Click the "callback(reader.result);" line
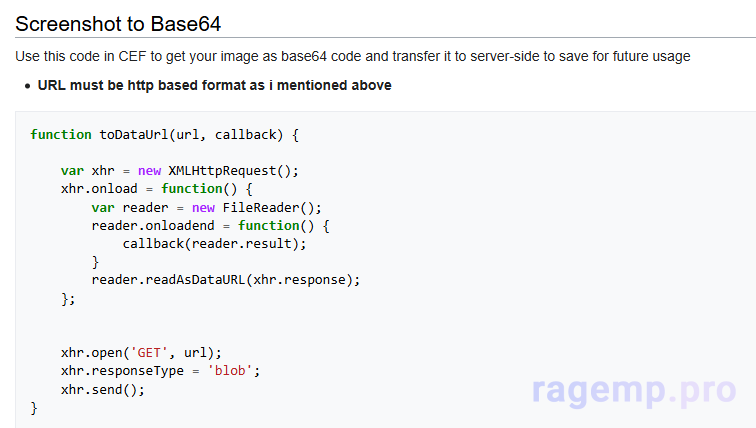The height and width of the screenshot is (428, 756). click(214, 243)
